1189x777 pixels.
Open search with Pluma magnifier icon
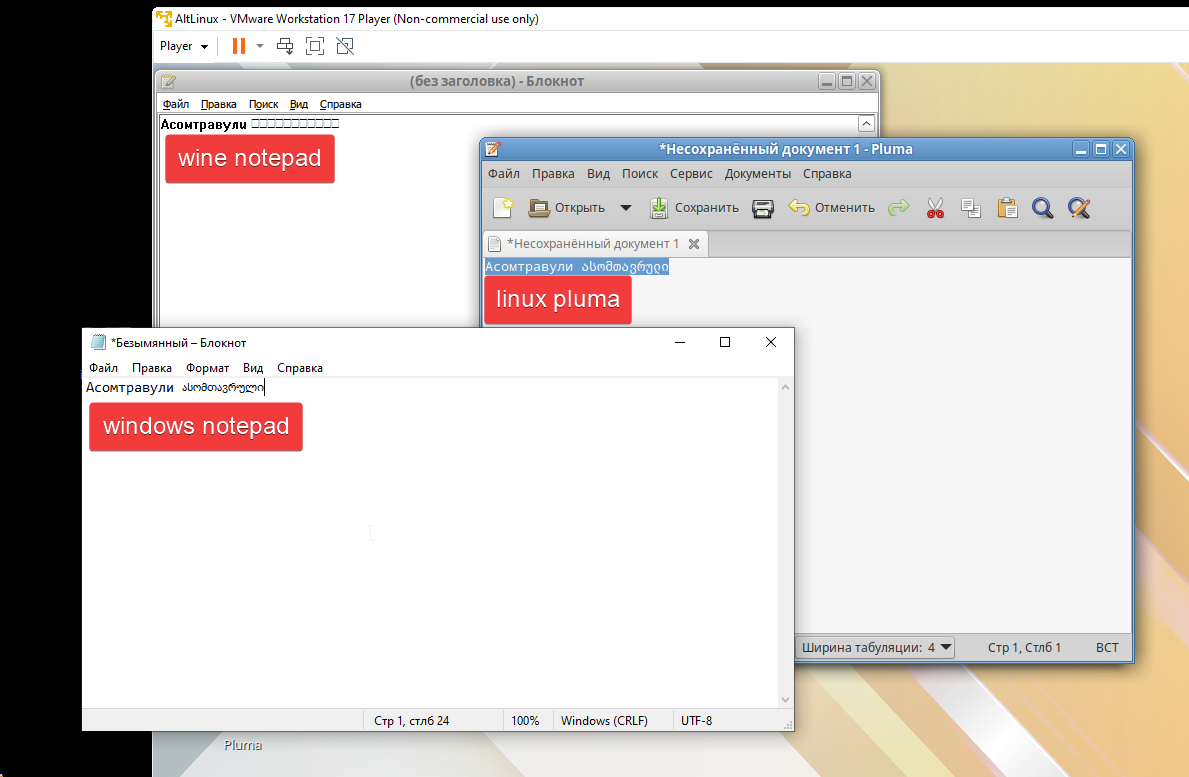1043,208
